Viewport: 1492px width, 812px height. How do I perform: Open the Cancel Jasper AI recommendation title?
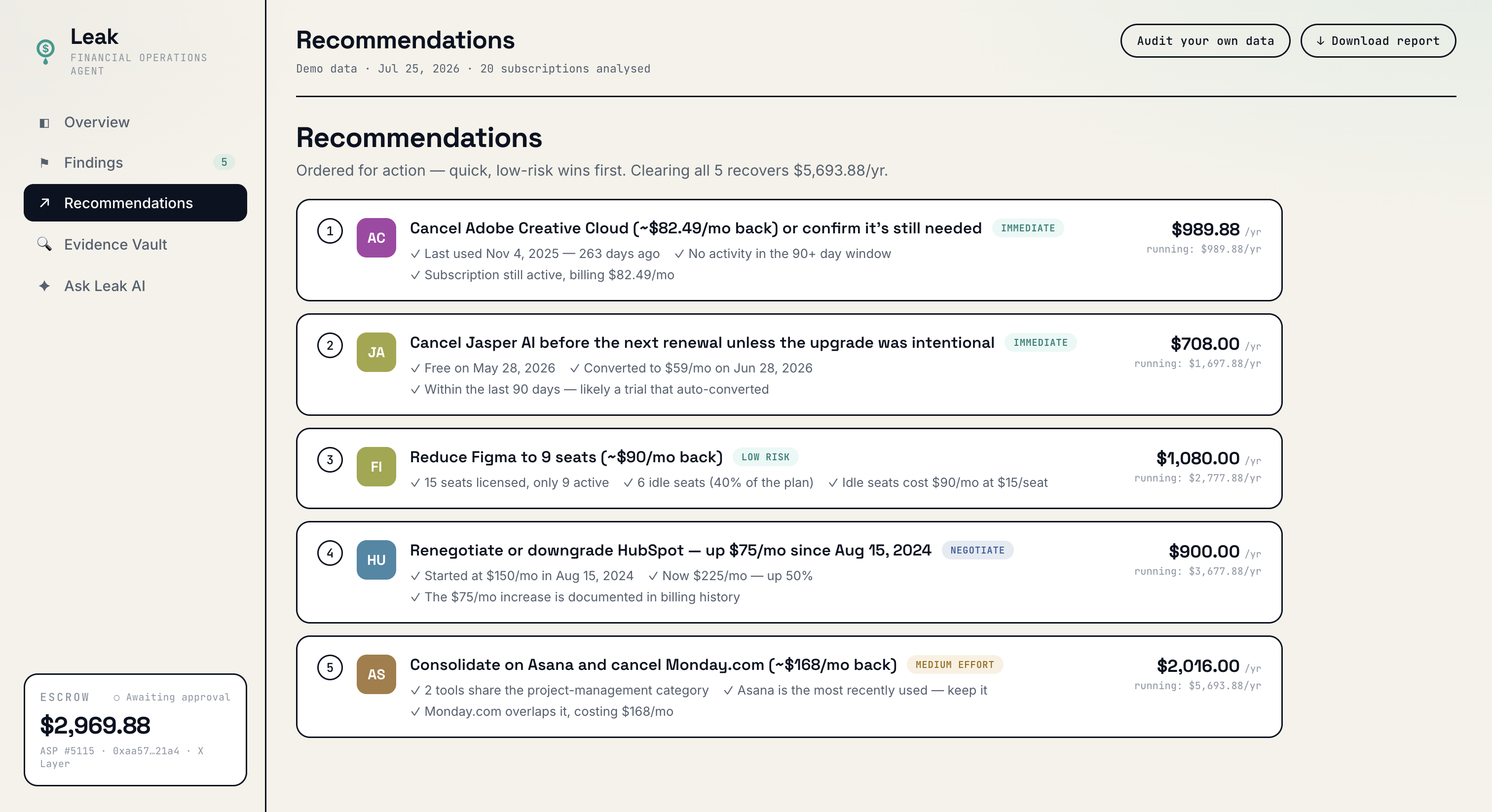pyautogui.click(x=702, y=343)
